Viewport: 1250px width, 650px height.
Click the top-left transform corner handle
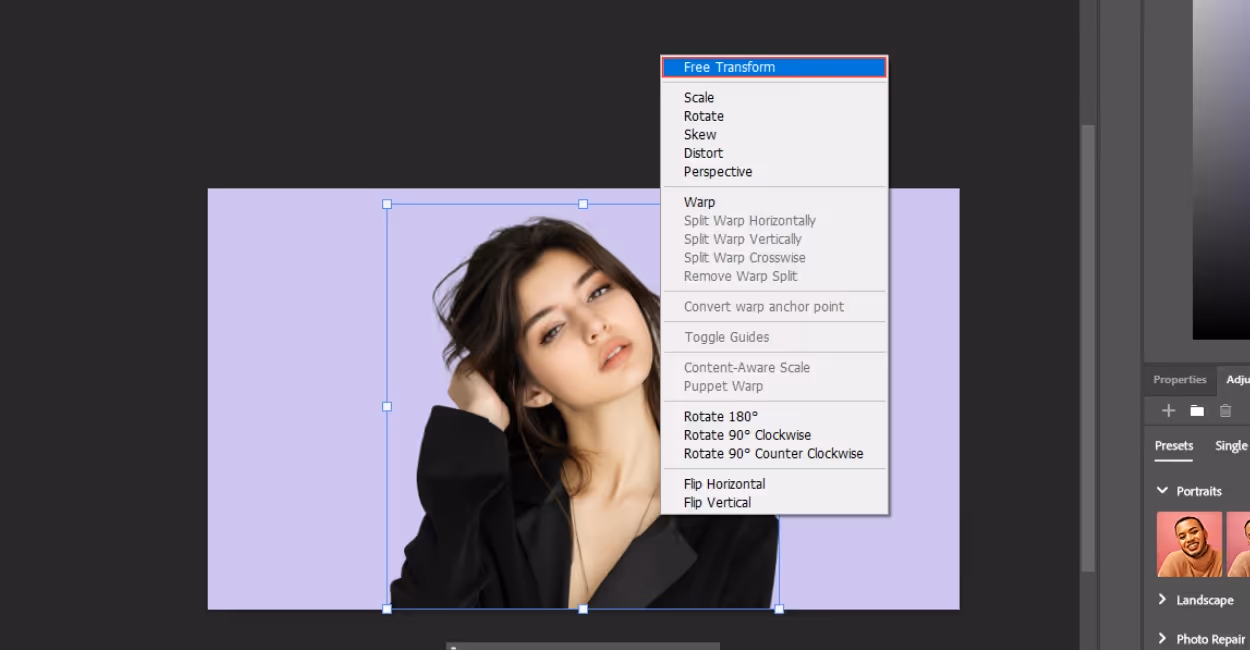387,204
